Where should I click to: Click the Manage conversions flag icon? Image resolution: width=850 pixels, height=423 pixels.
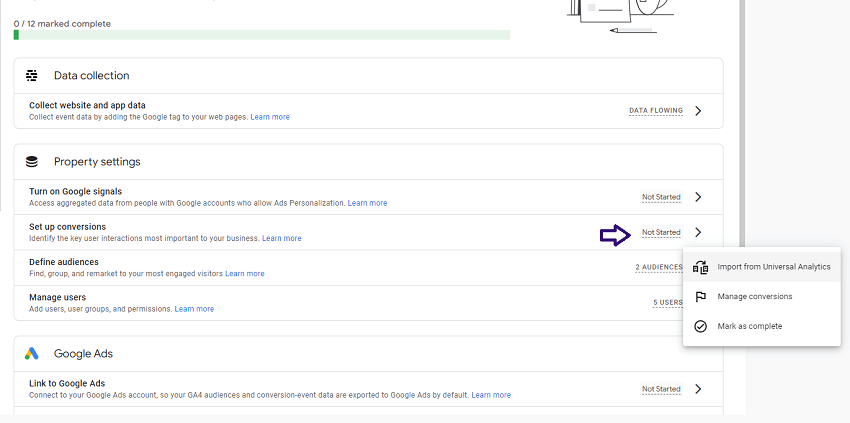pos(700,297)
